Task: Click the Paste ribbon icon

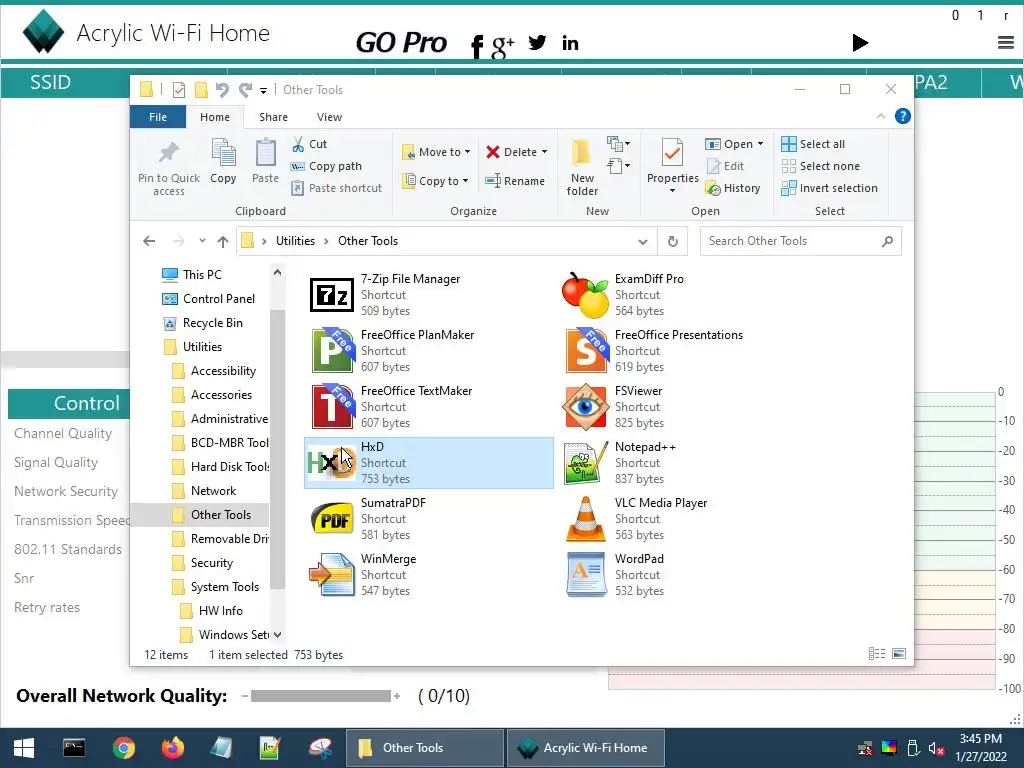Action: coord(265,153)
